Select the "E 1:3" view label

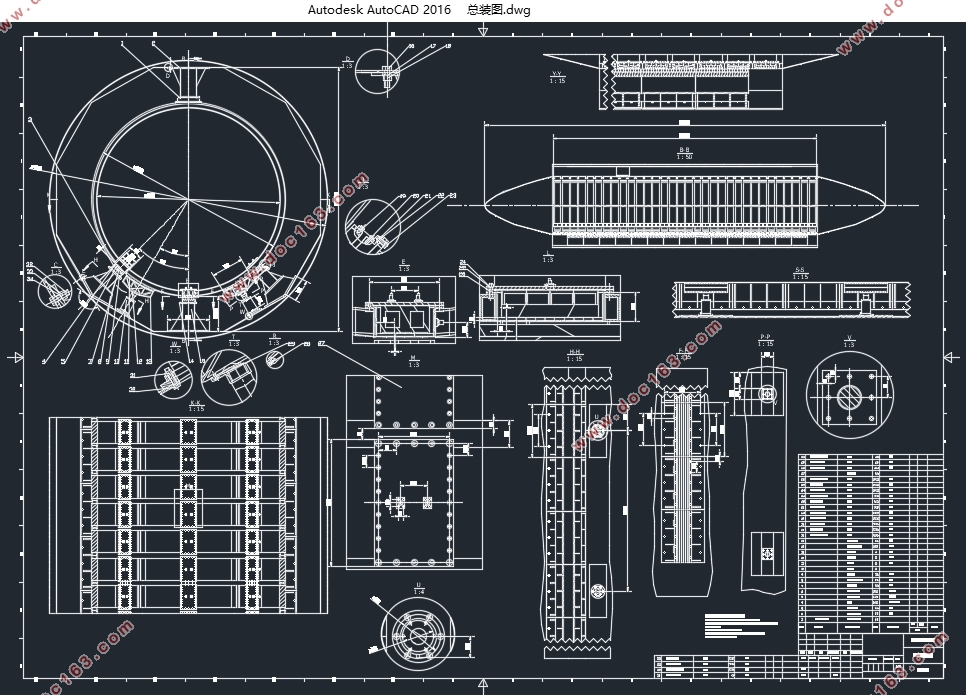pos(404,266)
